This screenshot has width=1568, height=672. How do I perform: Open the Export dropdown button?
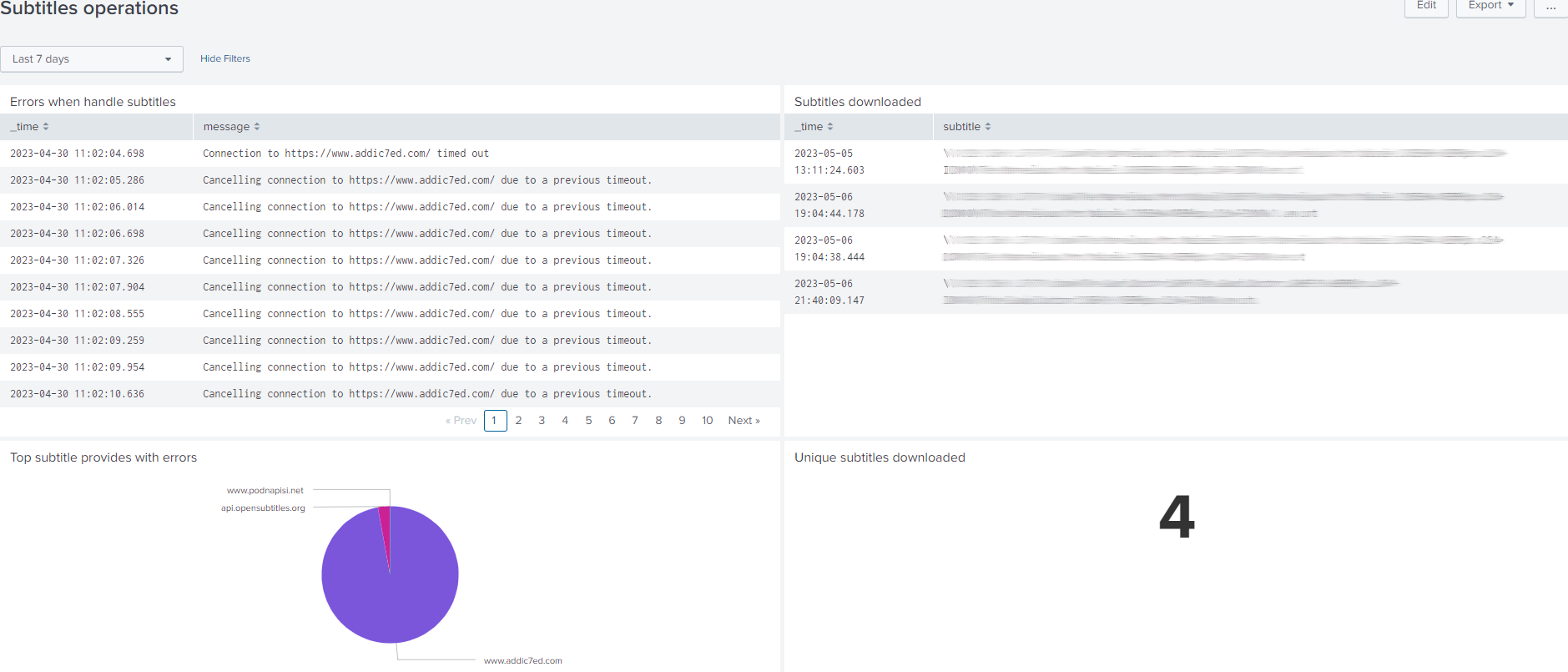pyautogui.click(x=1490, y=6)
